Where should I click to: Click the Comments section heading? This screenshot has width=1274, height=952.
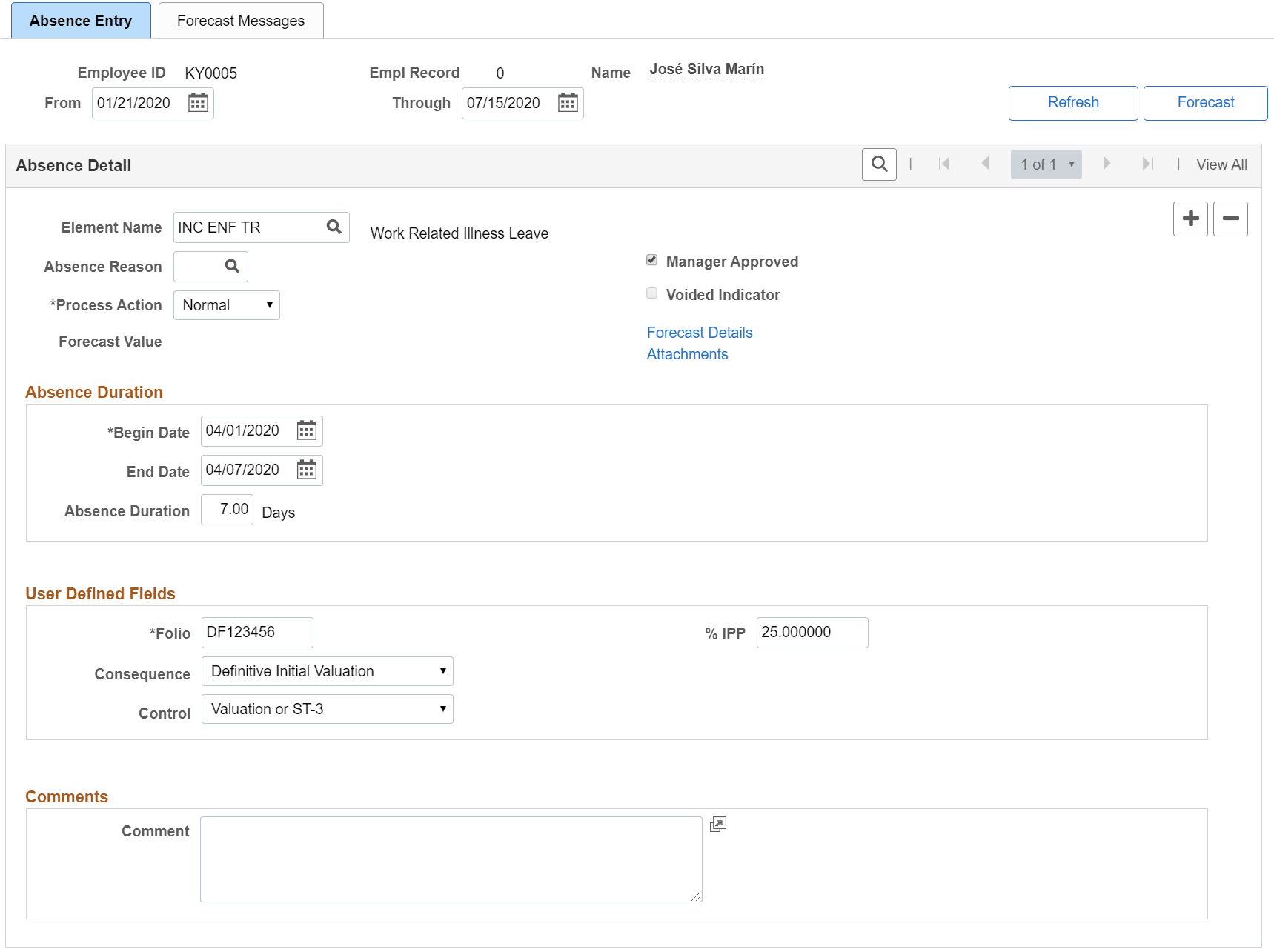pos(67,797)
